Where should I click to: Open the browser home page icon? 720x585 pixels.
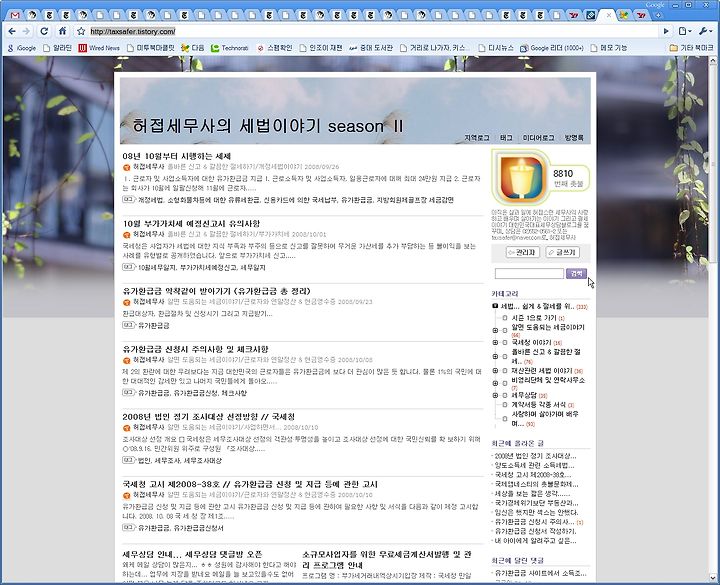pyautogui.click(x=62, y=31)
